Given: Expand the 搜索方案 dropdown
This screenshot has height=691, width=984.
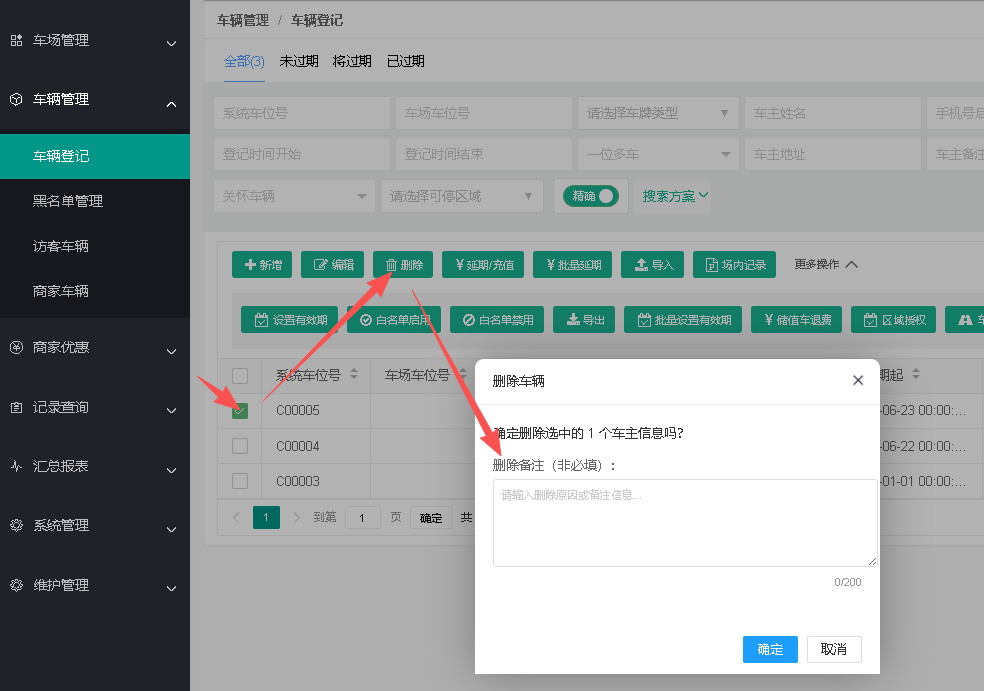Looking at the screenshot, I should (x=675, y=196).
